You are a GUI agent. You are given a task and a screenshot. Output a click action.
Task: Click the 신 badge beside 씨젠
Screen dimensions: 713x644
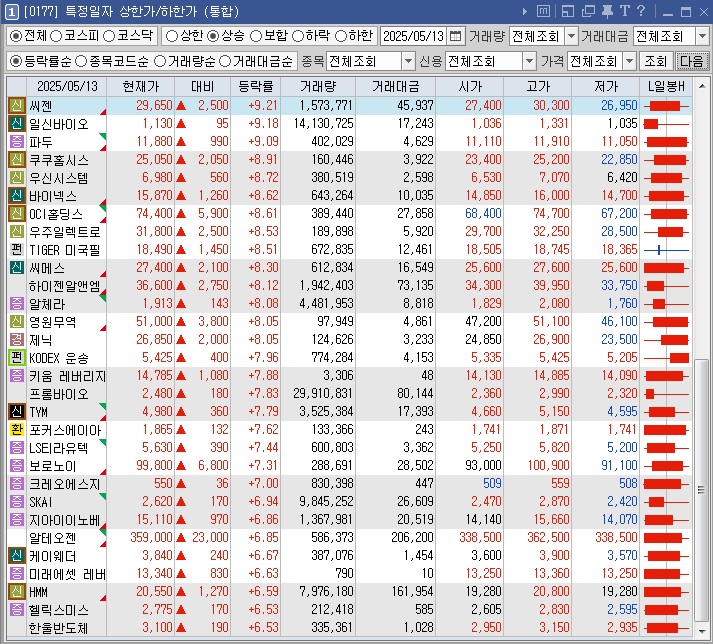(16, 106)
